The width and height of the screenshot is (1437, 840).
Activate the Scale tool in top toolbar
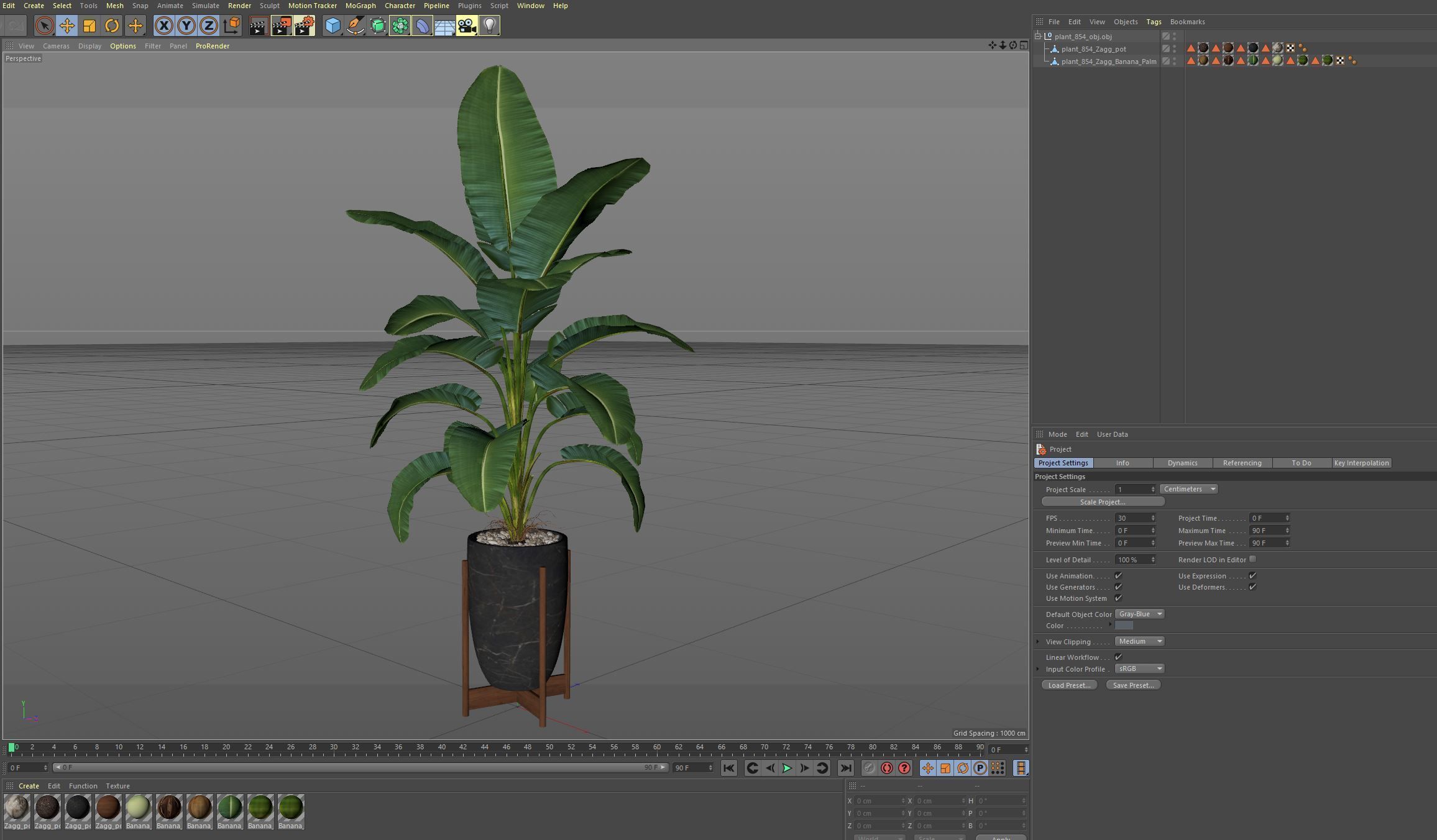pos(90,25)
